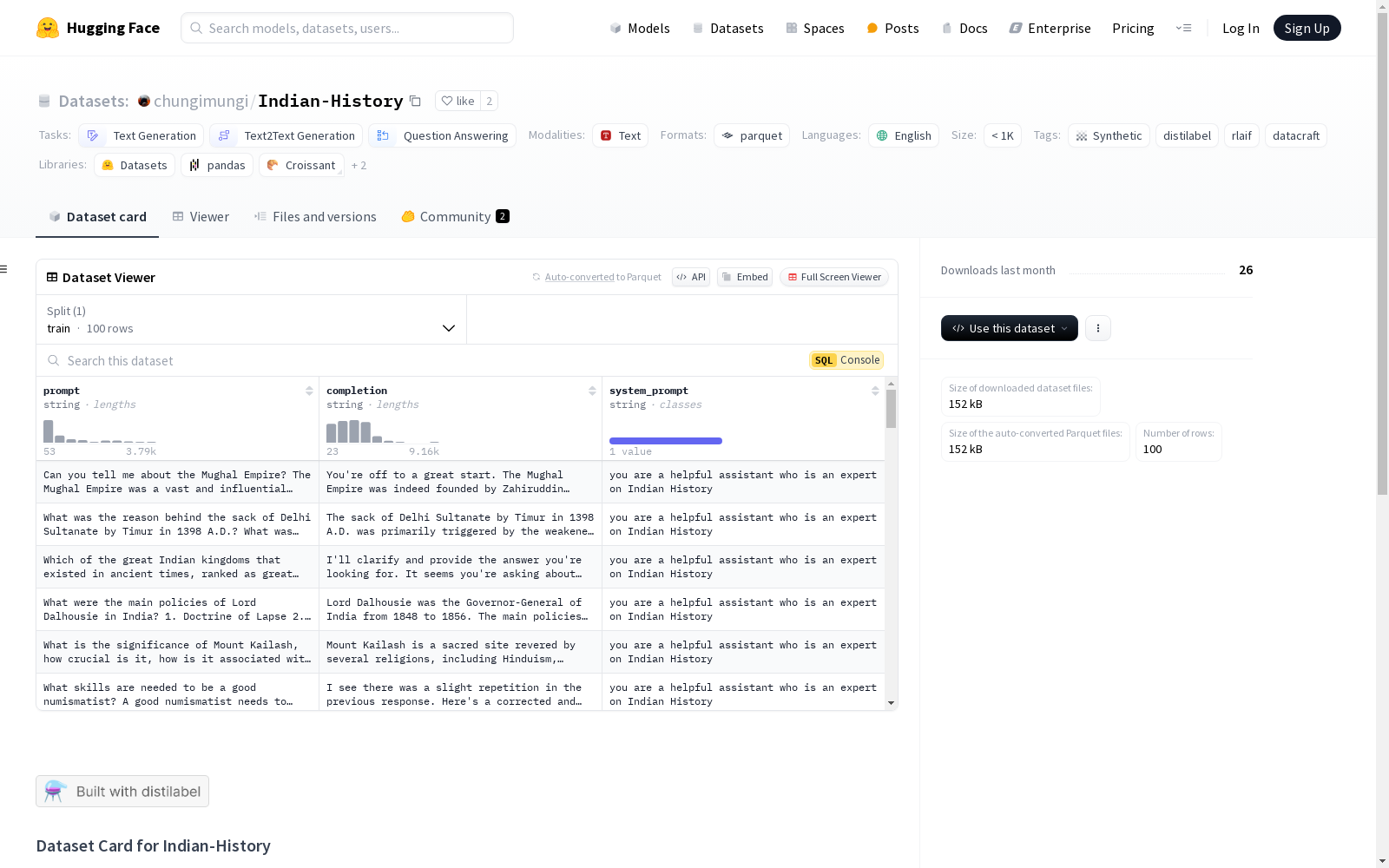The height and width of the screenshot is (868, 1389).
Task: Click the Sign Up button
Action: pyautogui.click(x=1307, y=28)
